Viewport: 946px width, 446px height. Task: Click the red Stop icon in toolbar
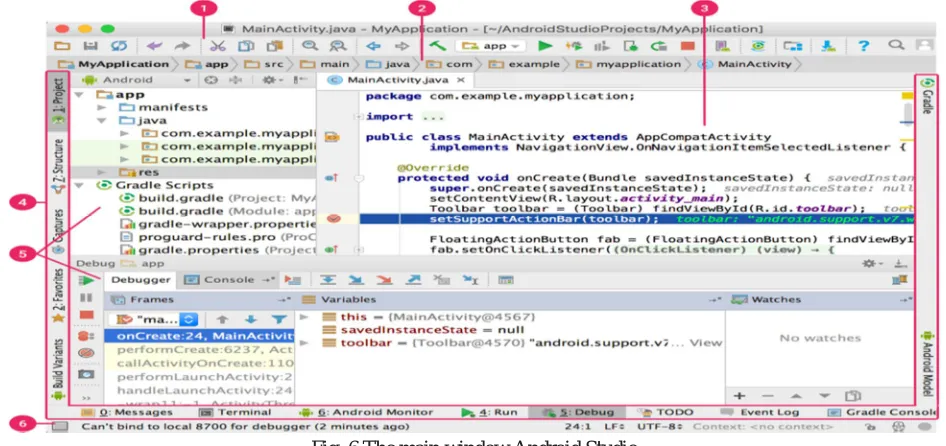coord(688,46)
